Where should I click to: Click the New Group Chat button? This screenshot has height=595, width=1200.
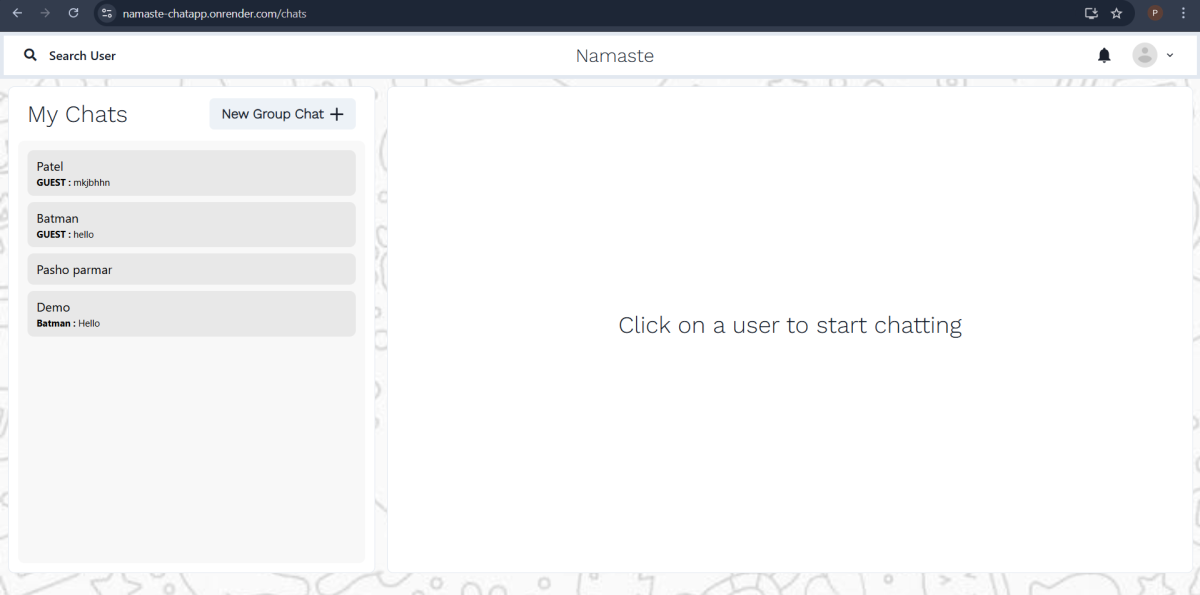[x=282, y=114]
